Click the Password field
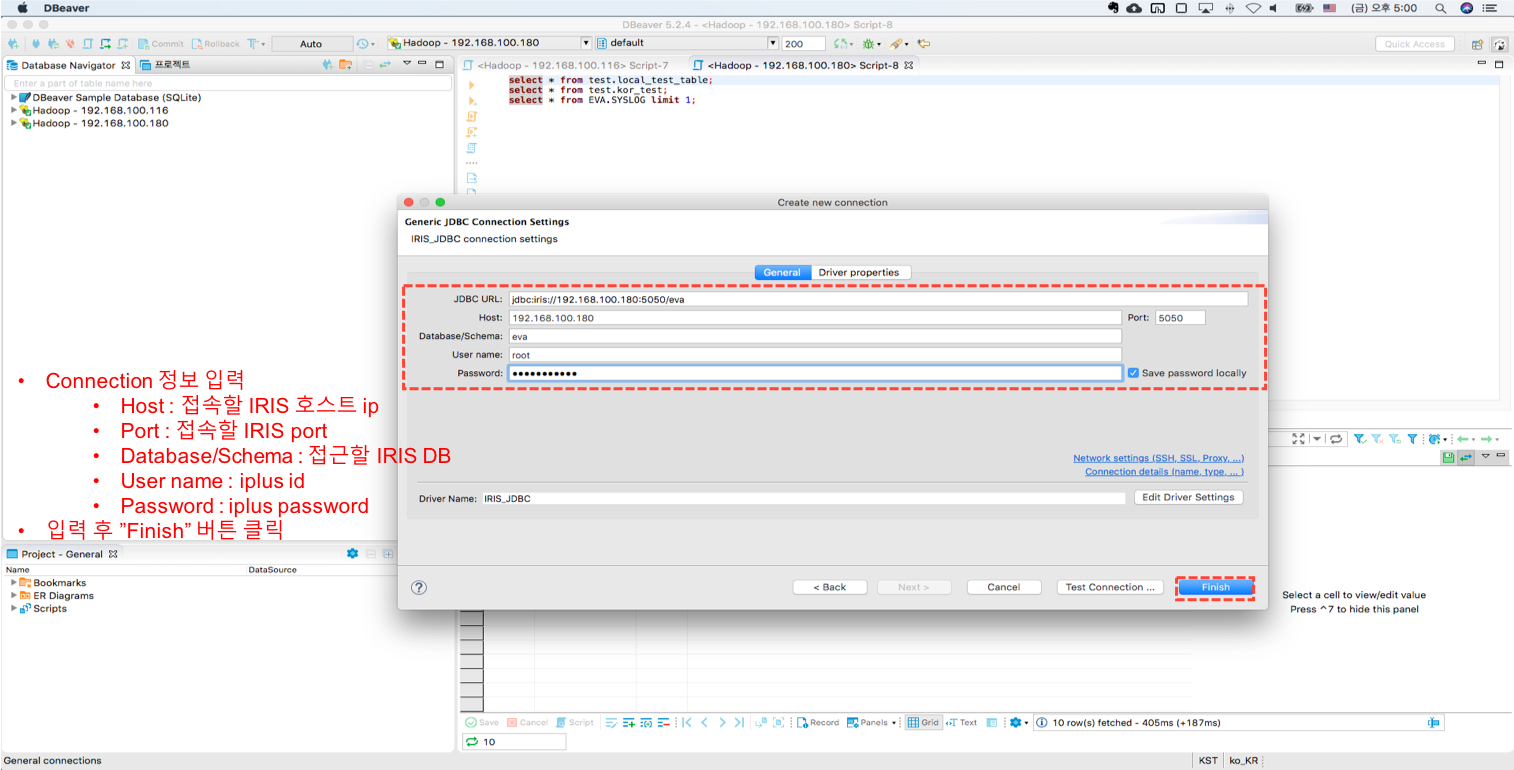This screenshot has width=1514, height=770. 815,373
